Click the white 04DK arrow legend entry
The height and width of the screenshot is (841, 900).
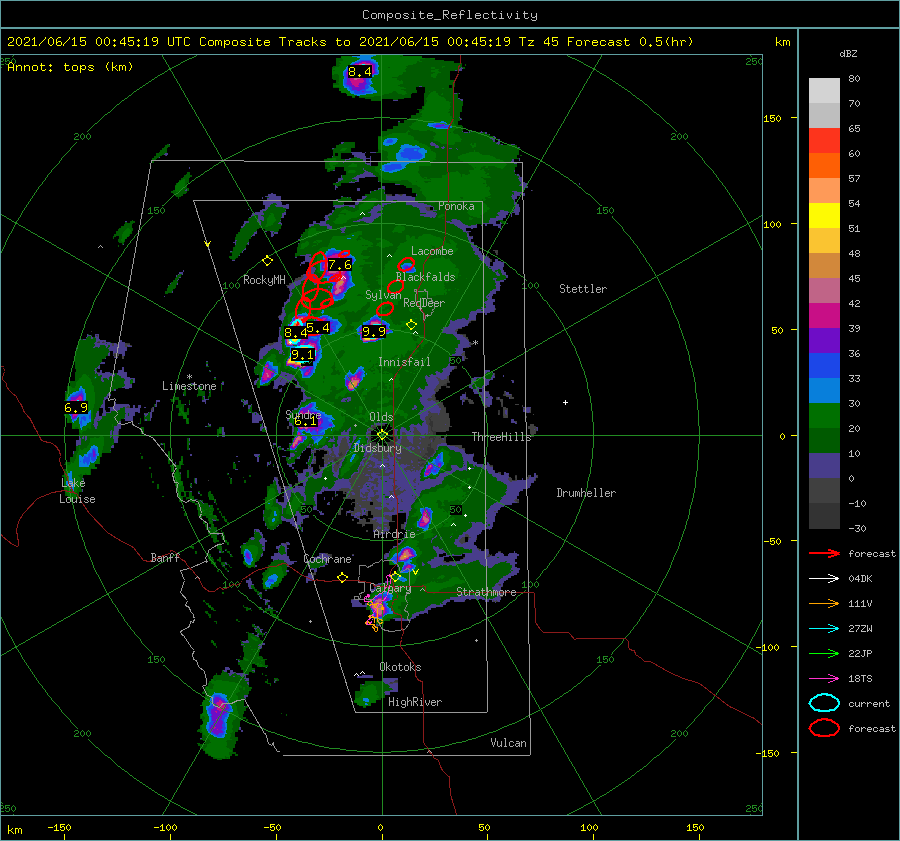point(824,579)
